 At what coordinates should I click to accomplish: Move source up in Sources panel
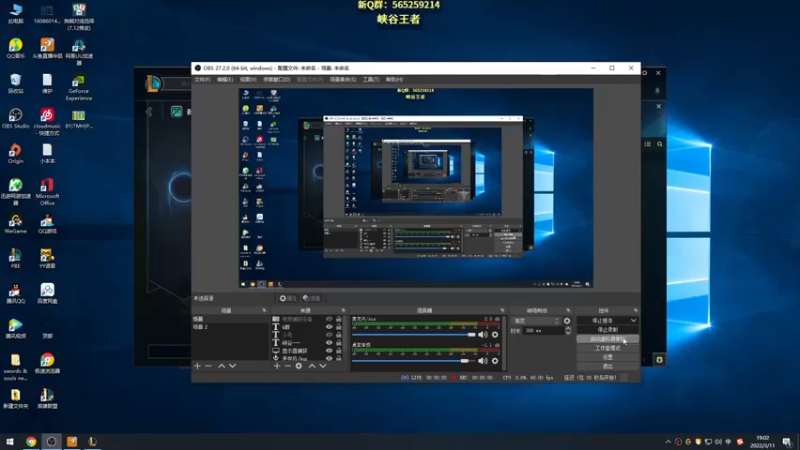(312, 366)
